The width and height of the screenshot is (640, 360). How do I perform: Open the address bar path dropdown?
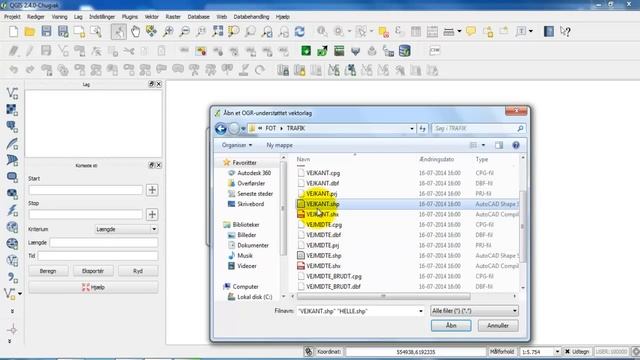411,129
